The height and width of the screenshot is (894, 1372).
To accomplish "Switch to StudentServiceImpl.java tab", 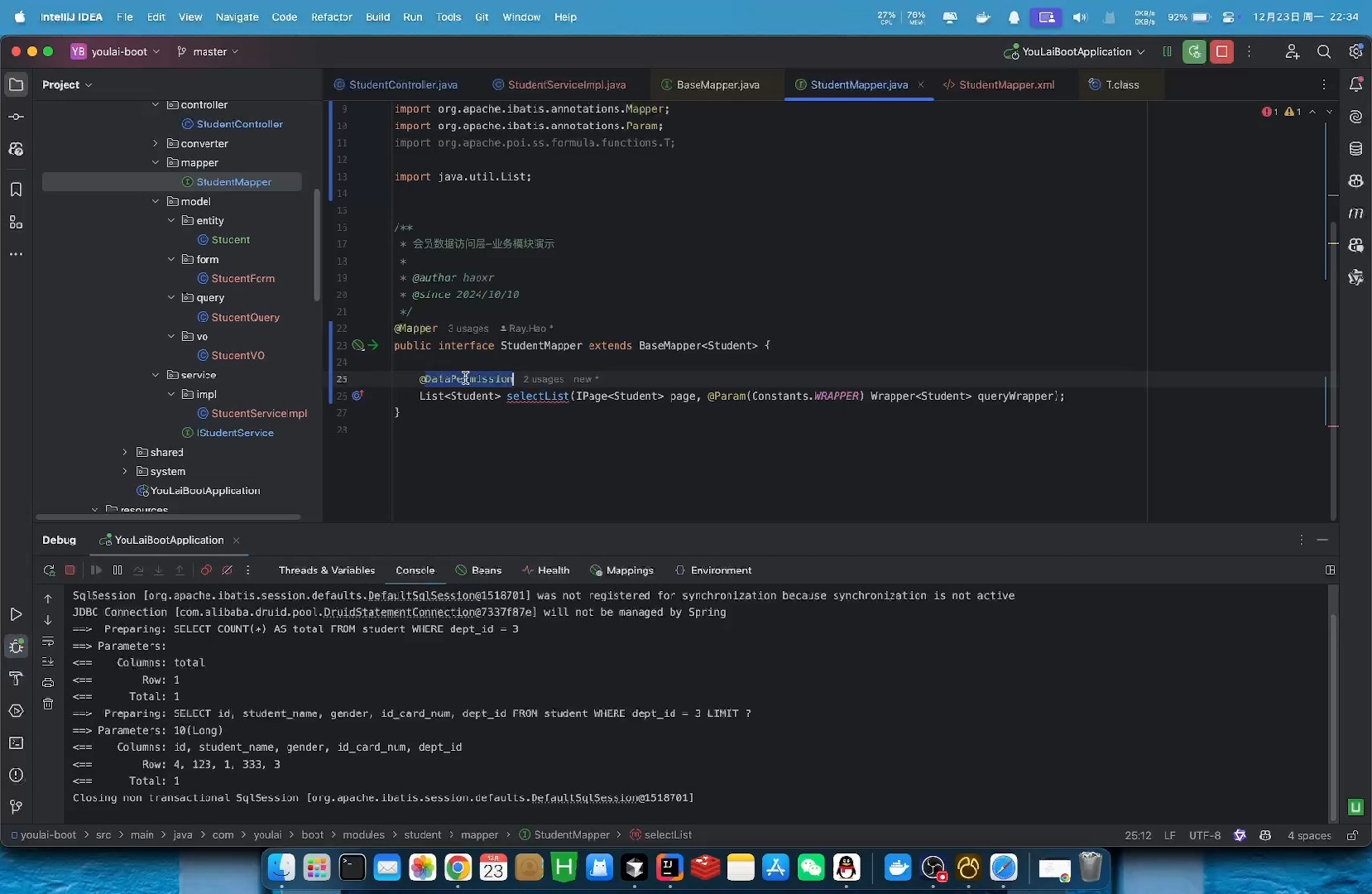I will coord(559,84).
